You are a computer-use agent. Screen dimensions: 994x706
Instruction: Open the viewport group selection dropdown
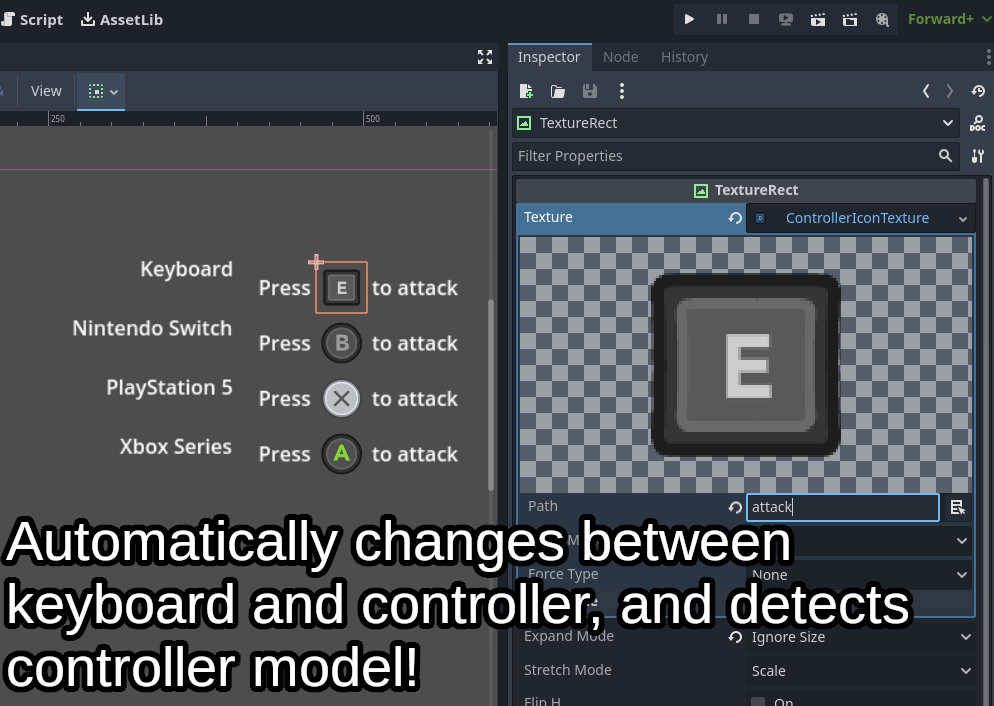[x=101, y=91]
